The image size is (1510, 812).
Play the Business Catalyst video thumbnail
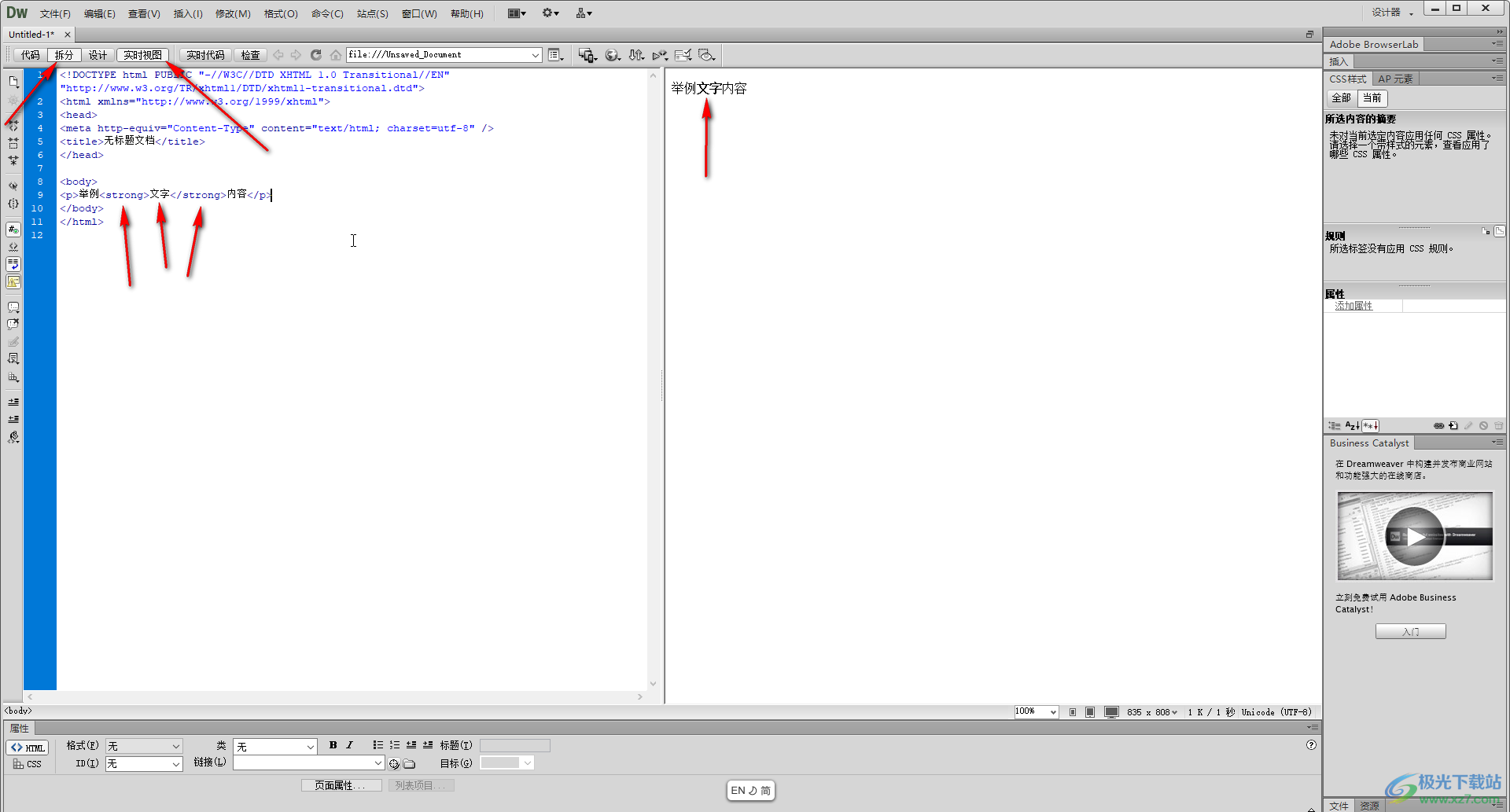[x=1414, y=536]
